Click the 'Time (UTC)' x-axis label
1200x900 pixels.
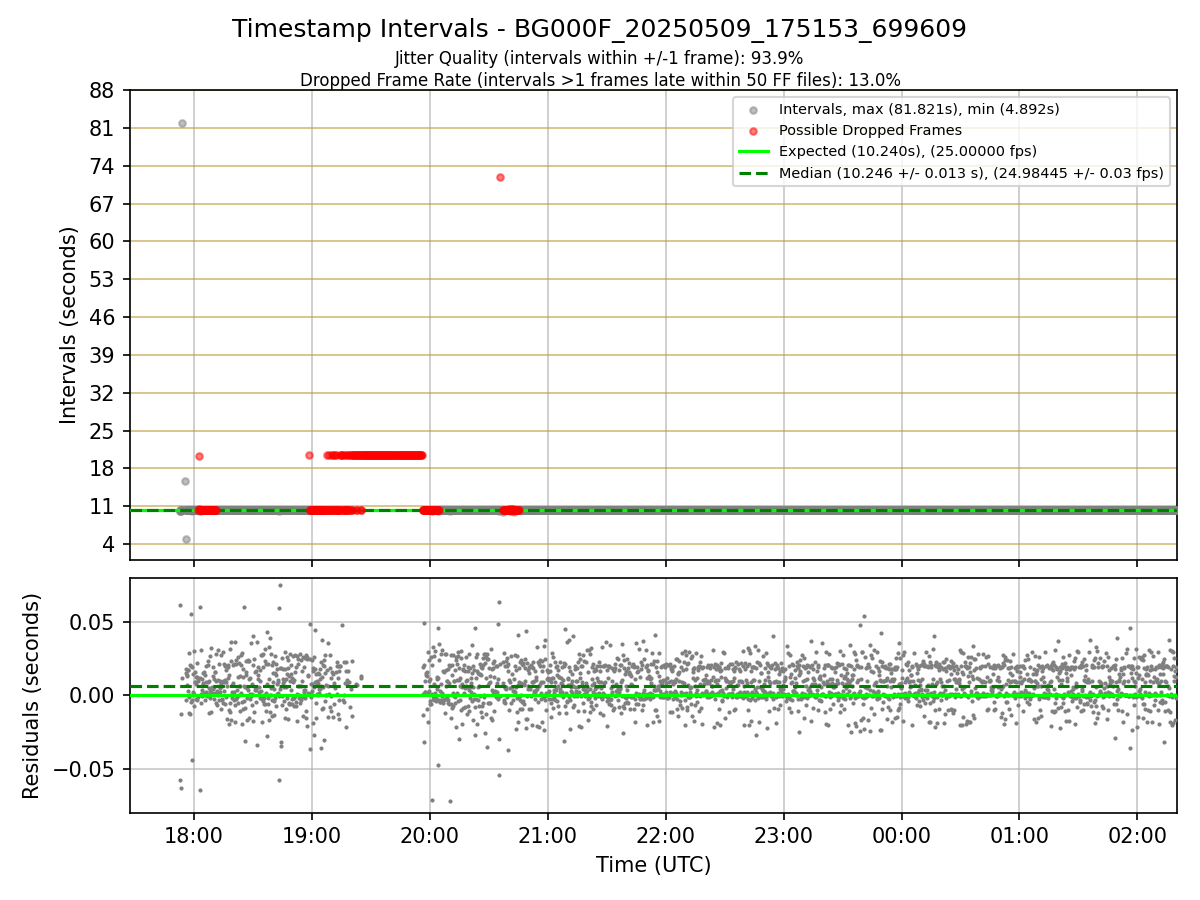pyautogui.click(x=653, y=865)
